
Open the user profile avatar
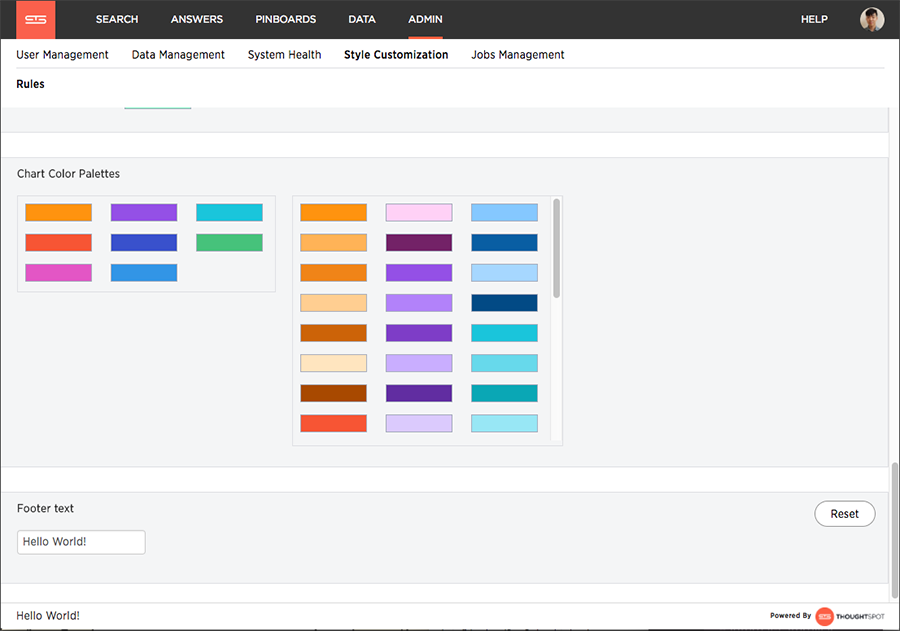pos(872,20)
